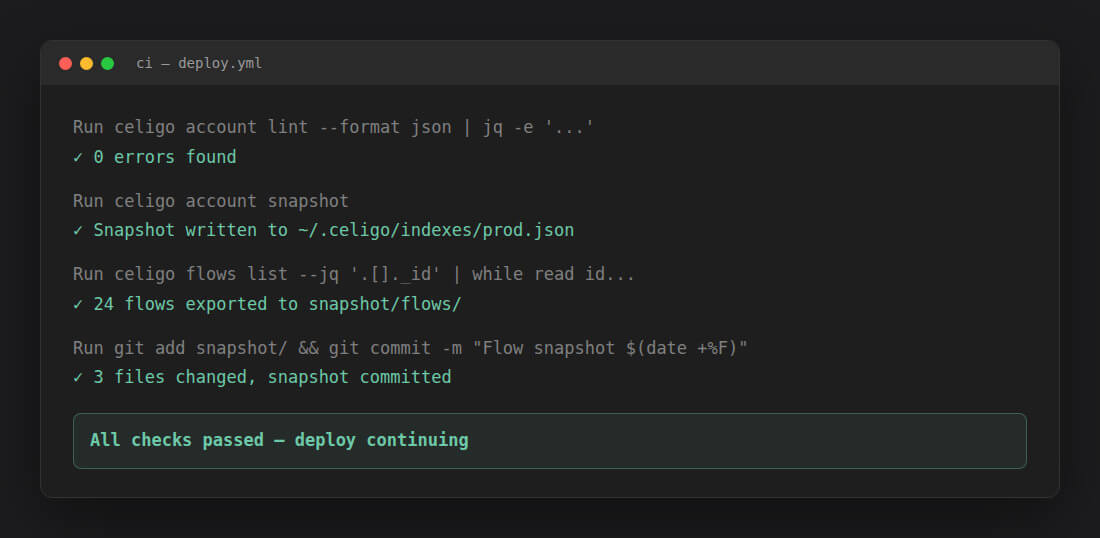
Task: Click the '0 errors found' result line
Action: (x=154, y=157)
